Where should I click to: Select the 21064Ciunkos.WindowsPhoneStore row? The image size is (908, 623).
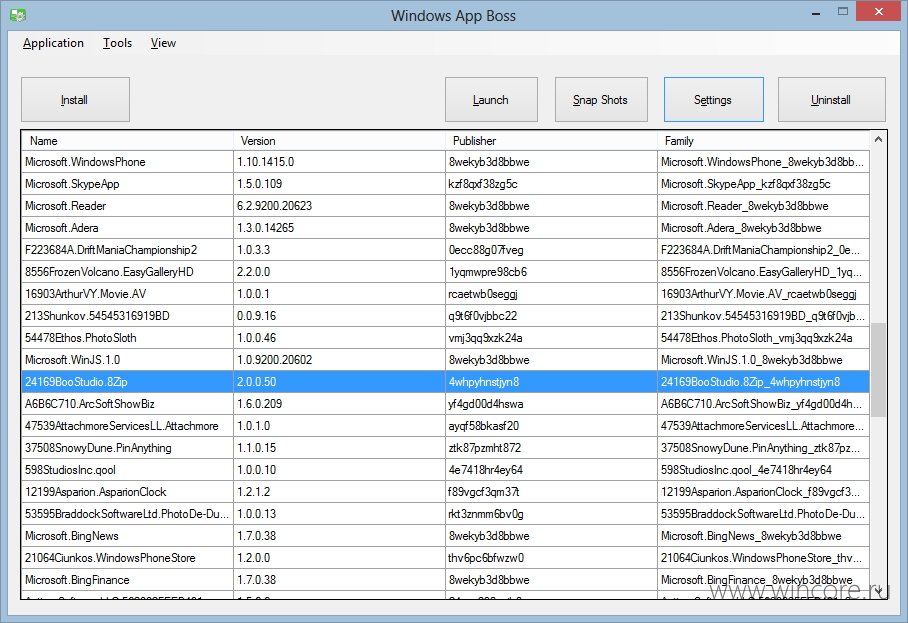(445, 558)
